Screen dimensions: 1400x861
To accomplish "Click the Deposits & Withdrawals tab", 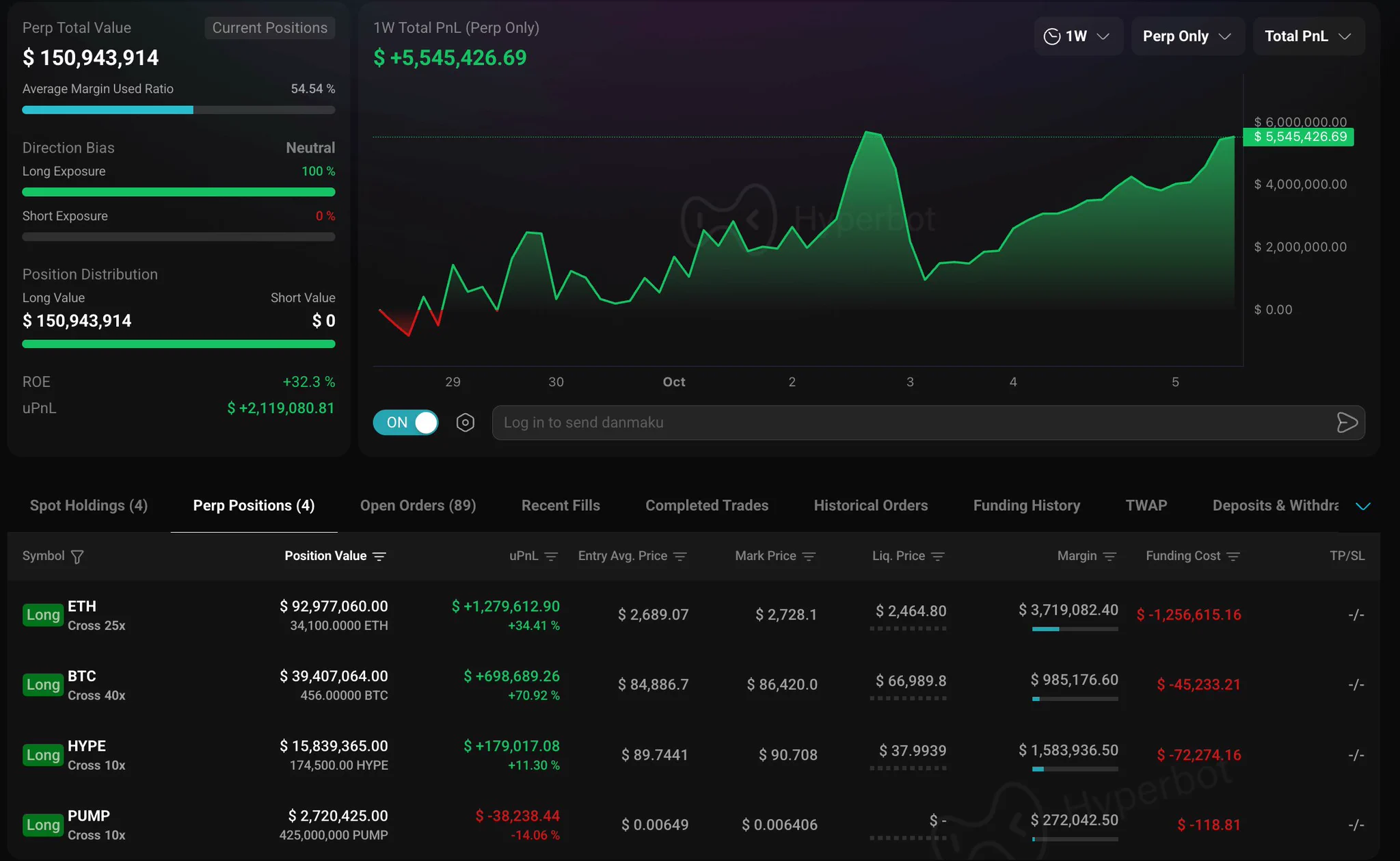I will click(x=1276, y=505).
